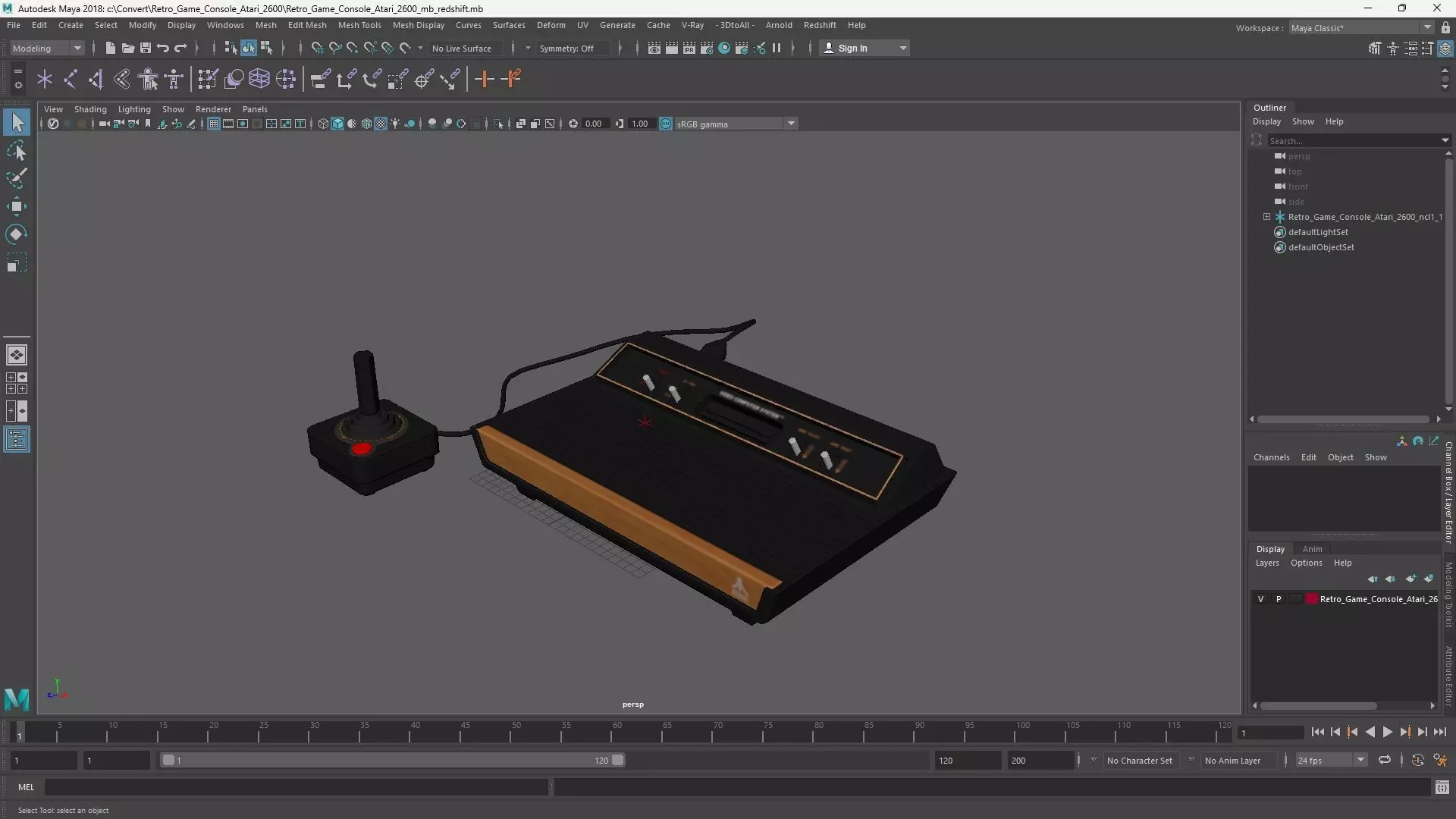Open the viewport Shading menu
The height and width of the screenshot is (819, 1456).
(90, 109)
